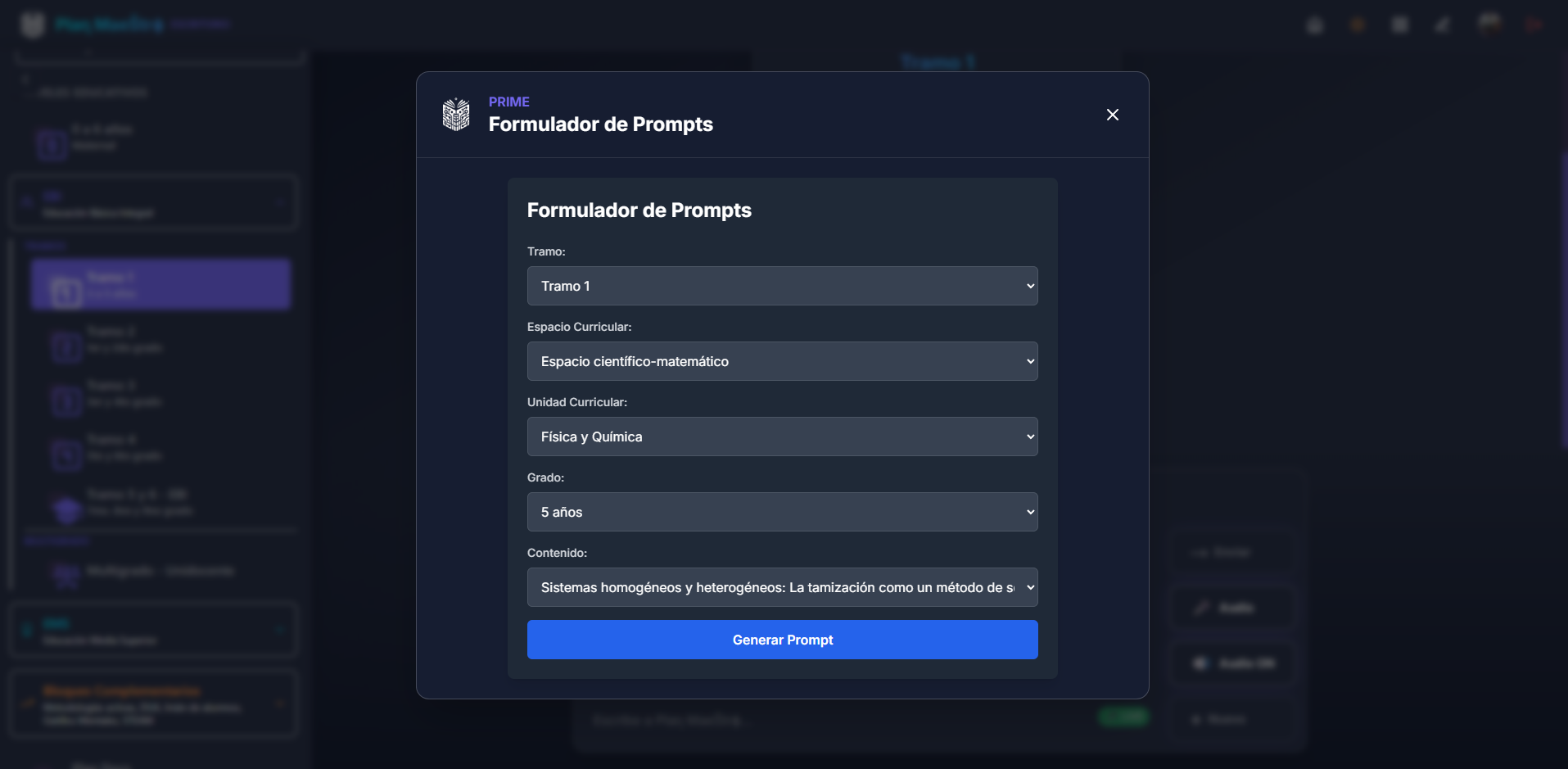Click the Tramo 4 icon in sidebar
This screenshot has width=1568, height=769.
pos(67,455)
